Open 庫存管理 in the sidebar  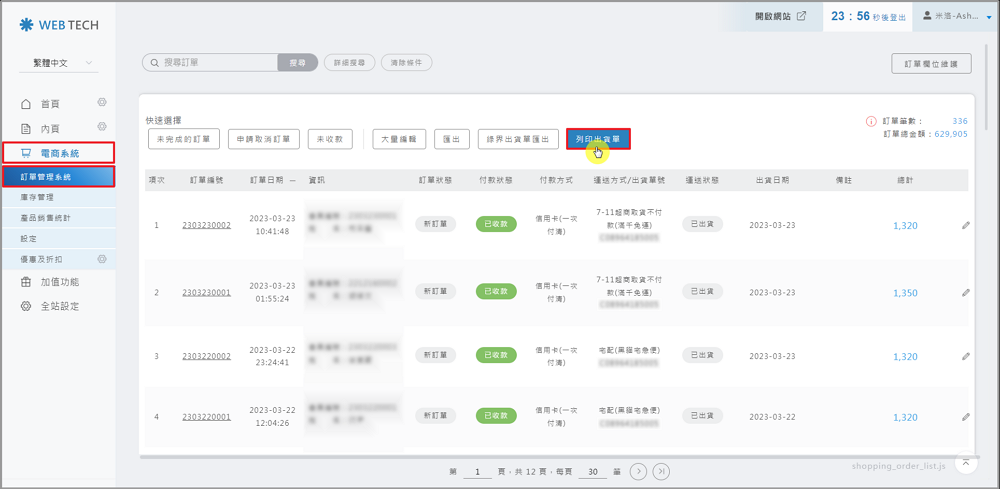pyautogui.click(x=38, y=198)
